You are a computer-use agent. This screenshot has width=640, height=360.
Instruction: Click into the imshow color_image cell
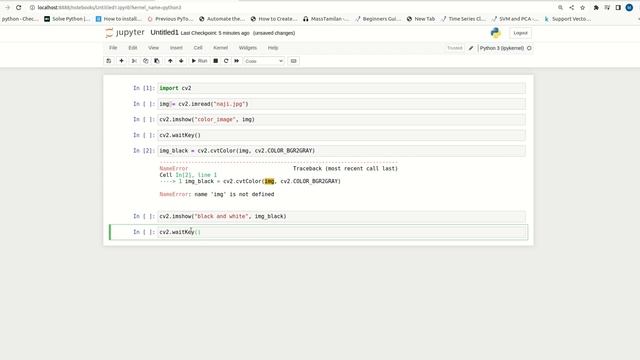coord(342,120)
